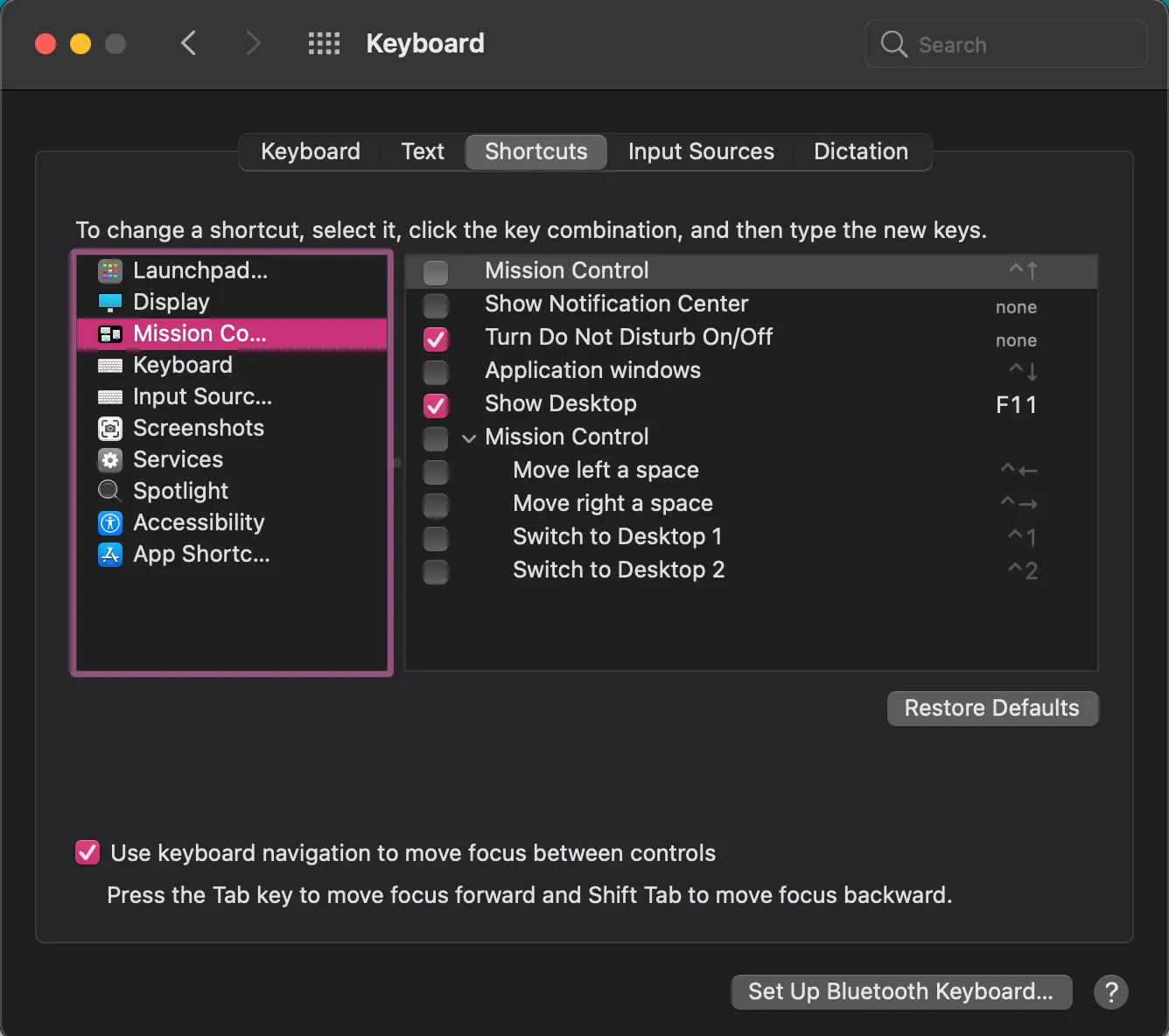Minimize the Keyboard preferences window
Viewport: 1169px width, 1036px height.
[80, 44]
